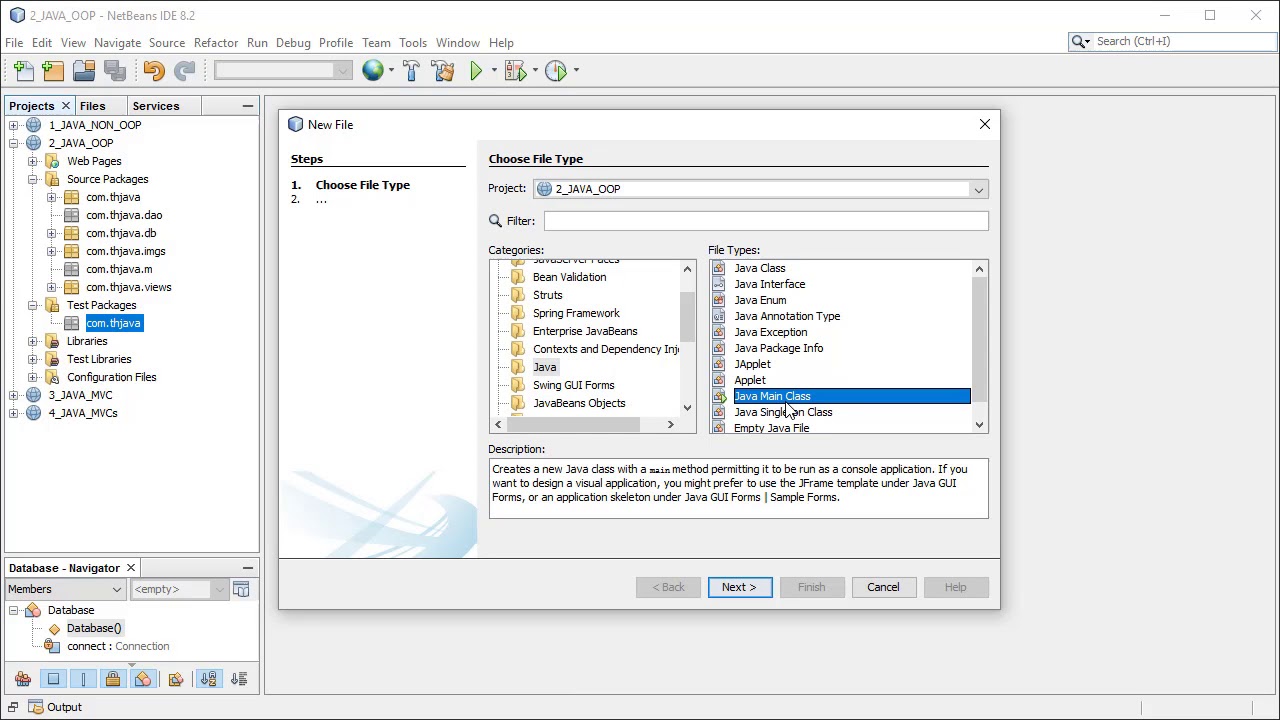Toggle Show Inherited Members in the Navigator
The height and width of the screenshot is (720, 1280).
23,679
